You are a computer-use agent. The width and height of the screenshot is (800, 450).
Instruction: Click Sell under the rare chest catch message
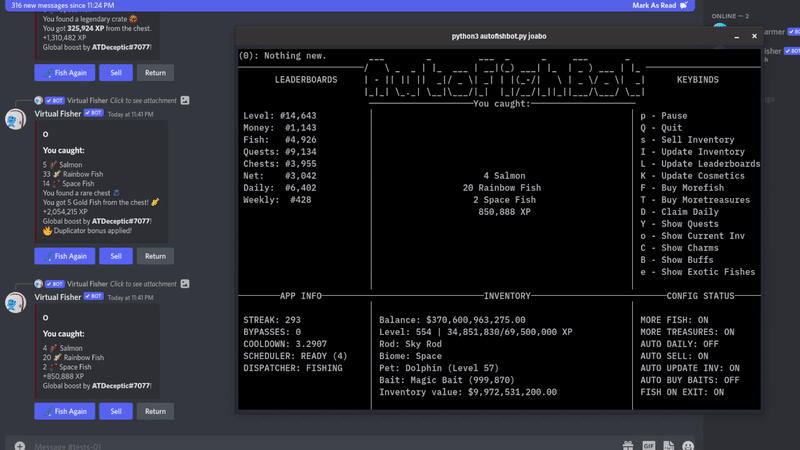116,256
